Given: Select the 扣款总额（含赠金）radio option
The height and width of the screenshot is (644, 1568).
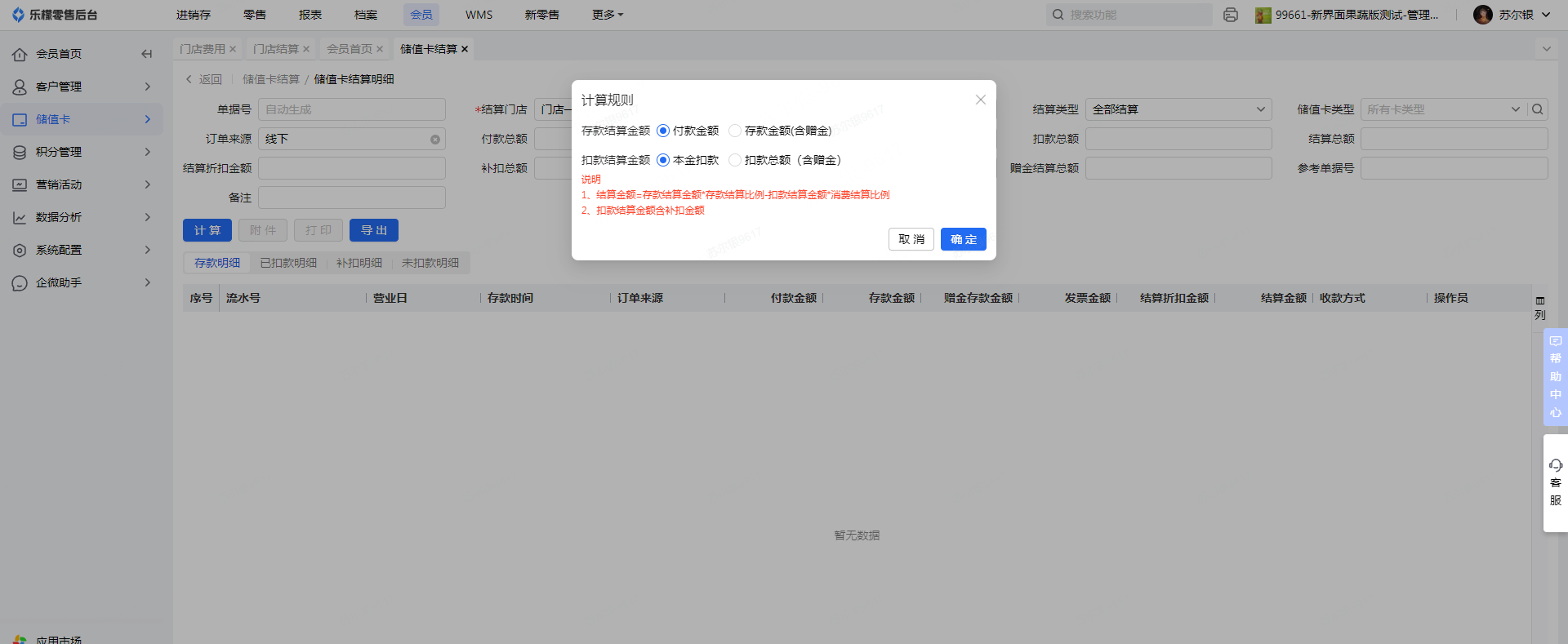Looking at the screenshot, I should [735, 160].
